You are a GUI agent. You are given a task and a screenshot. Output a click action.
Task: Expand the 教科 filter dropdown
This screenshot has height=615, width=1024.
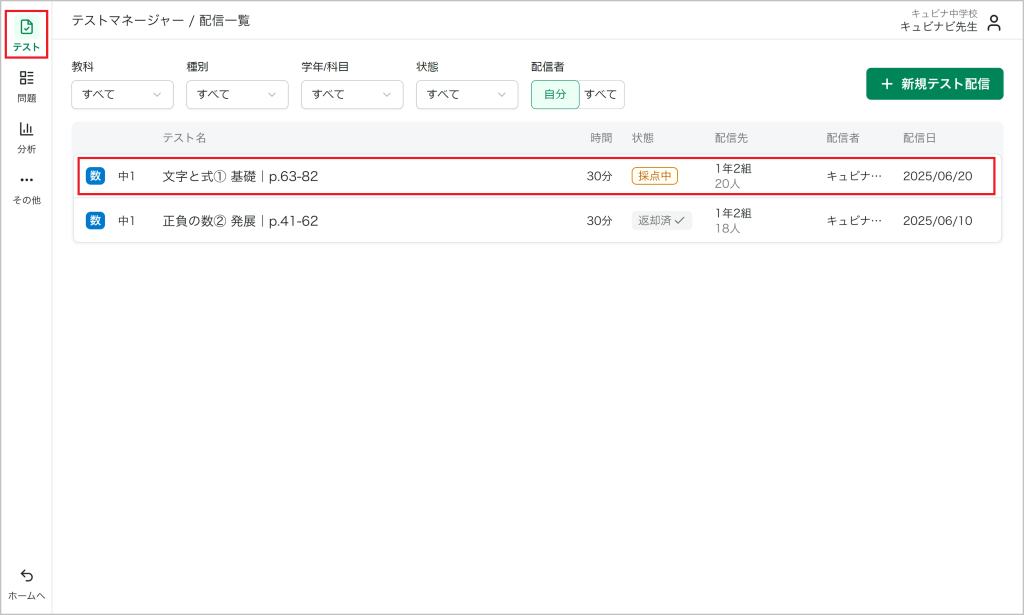tap(122, 94)
